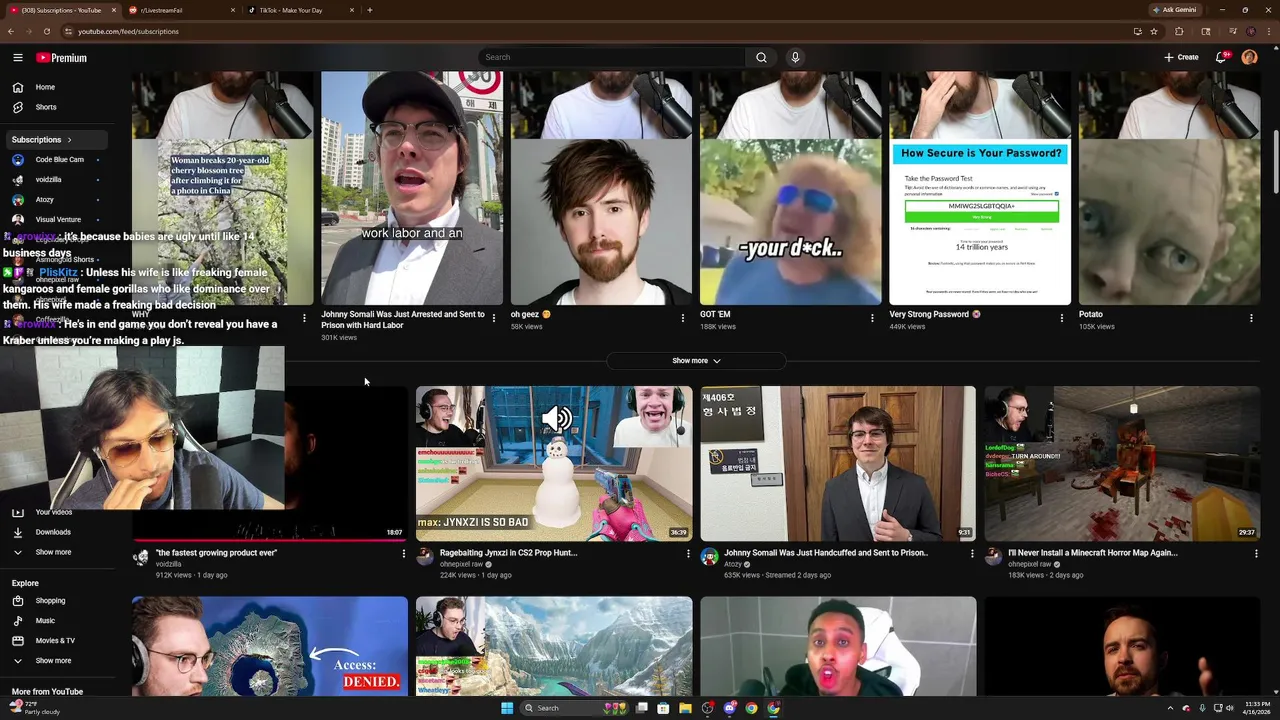The width and height of the screenshot is (1280, 720).
Task: Click the YouTube Premium logo
Action: click(61, 58)
